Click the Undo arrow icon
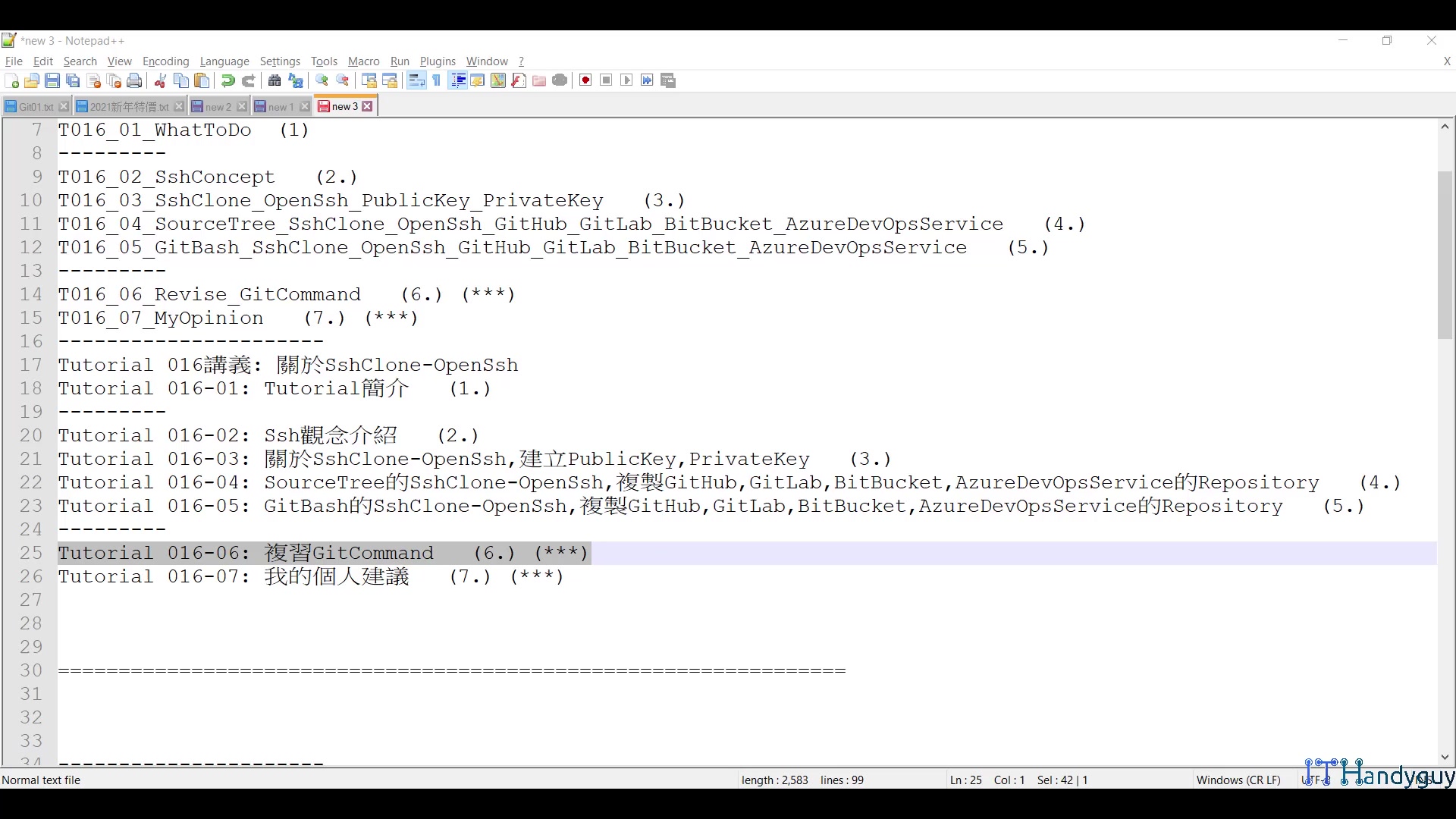1456x819 pixels. [227, 81]
